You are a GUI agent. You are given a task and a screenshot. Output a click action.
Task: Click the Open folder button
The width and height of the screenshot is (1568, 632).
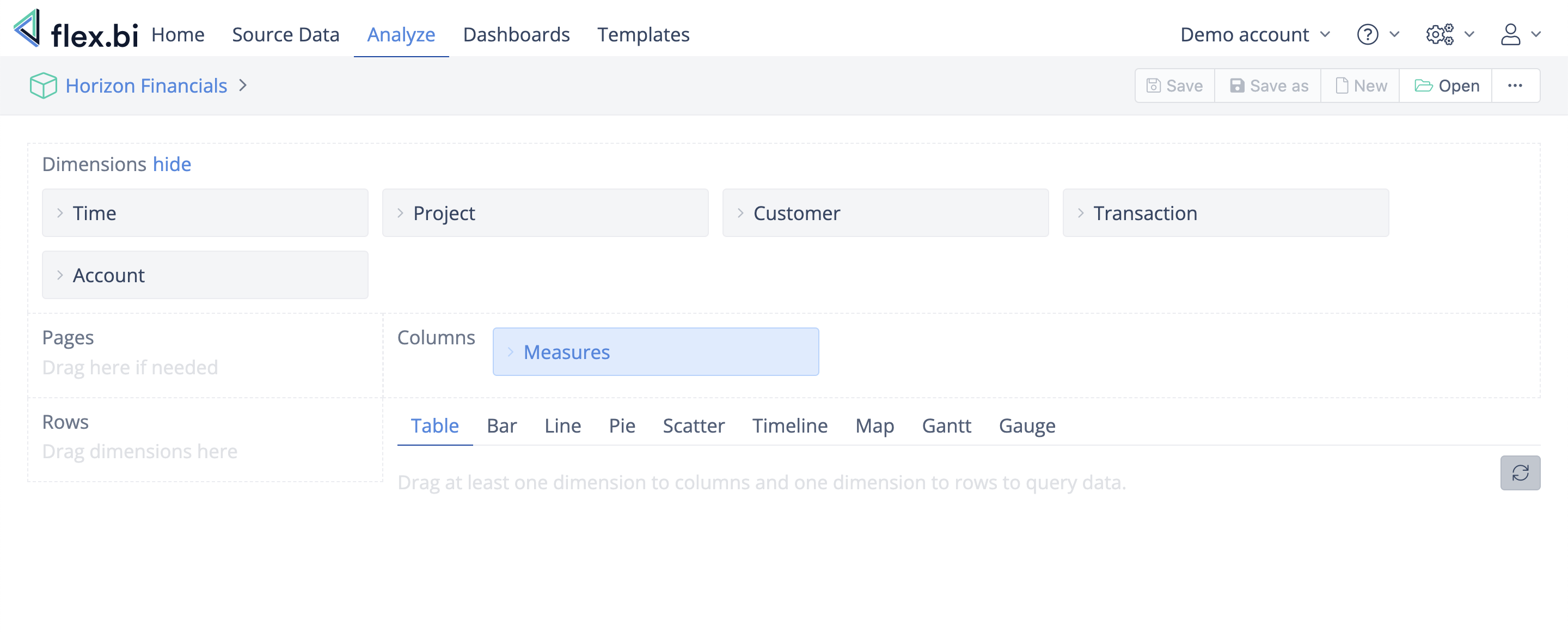[1446, 86]
